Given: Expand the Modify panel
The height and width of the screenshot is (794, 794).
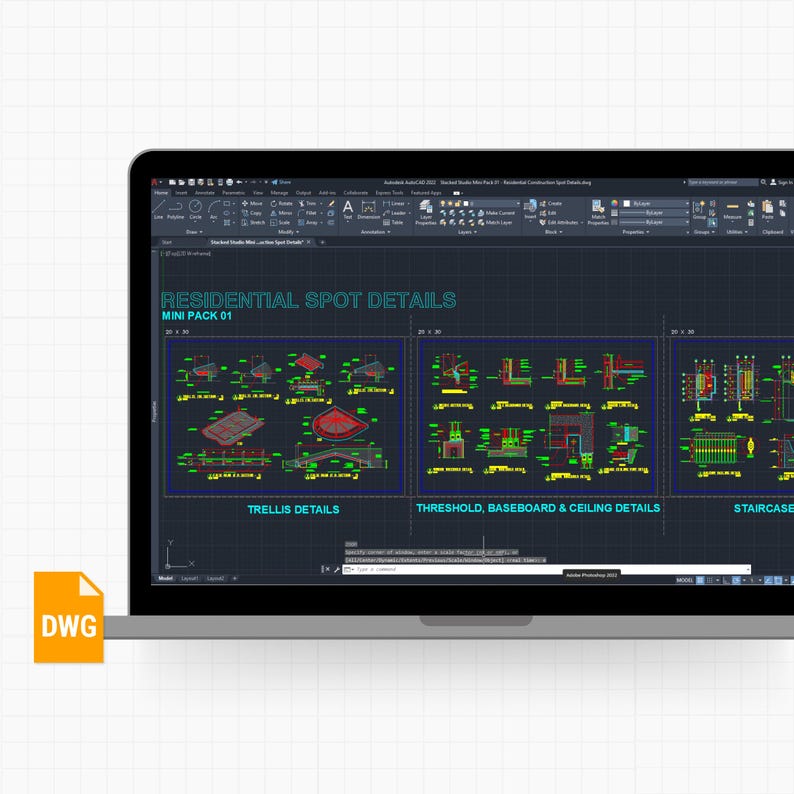Looking at the screenshot, I should click(x=288, y=232).
